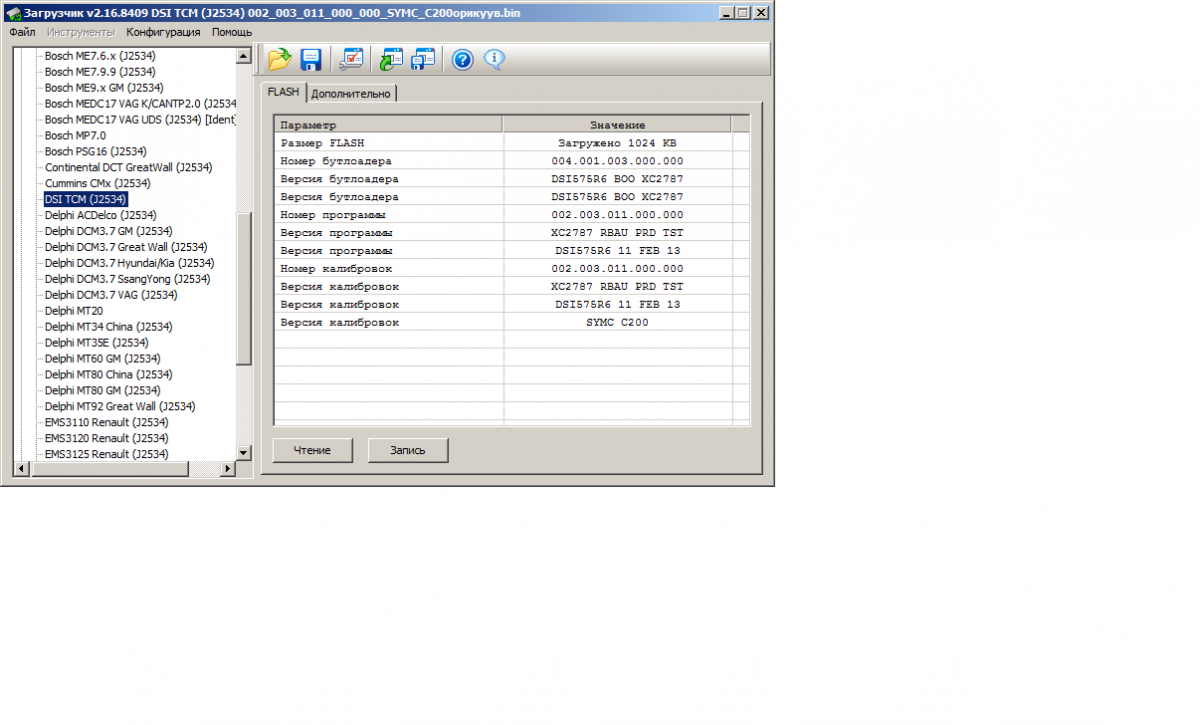The height and width of the screenshot is (725, 1200).
Task: Open settings via wrench and checkmark icon
Action: tap(351, 59)
